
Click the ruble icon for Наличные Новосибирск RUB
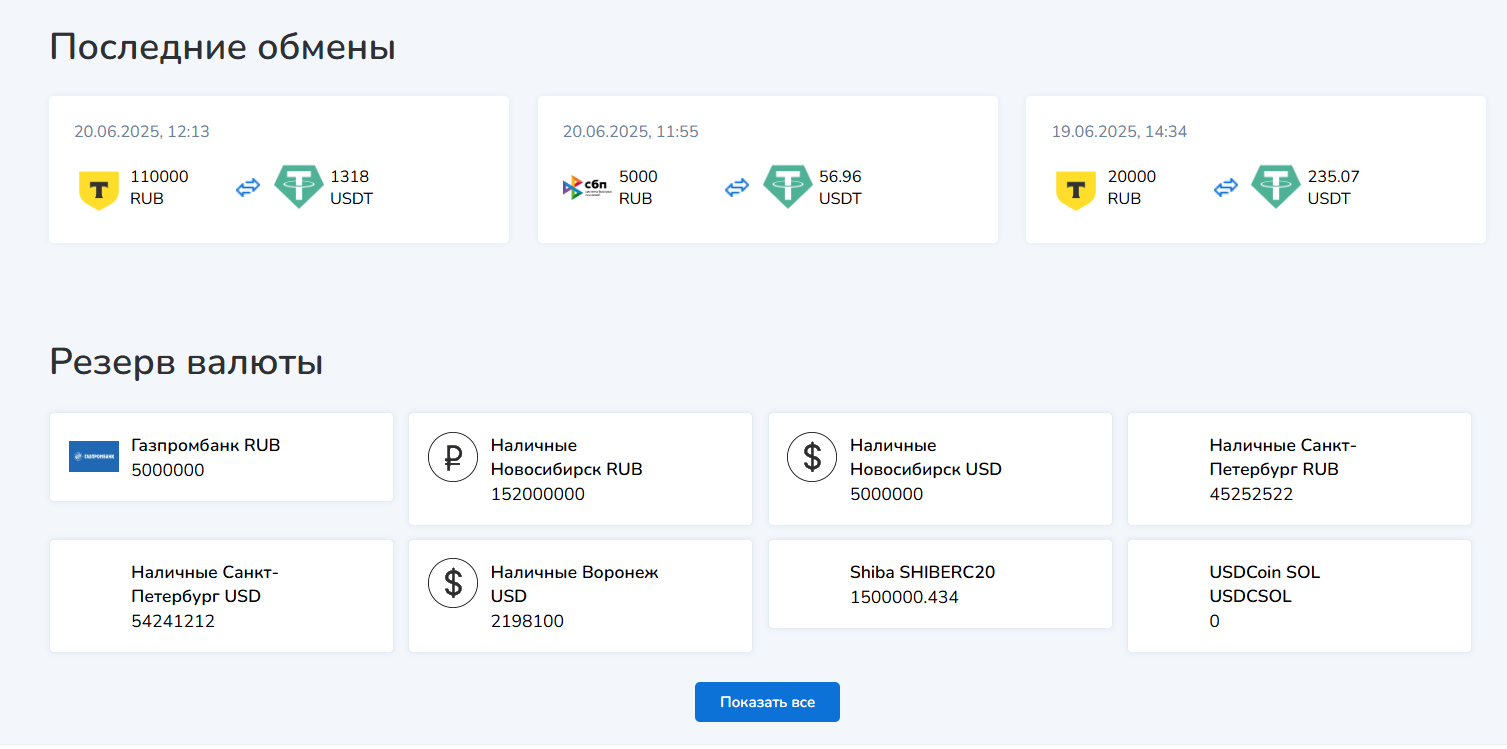point(453,458)
